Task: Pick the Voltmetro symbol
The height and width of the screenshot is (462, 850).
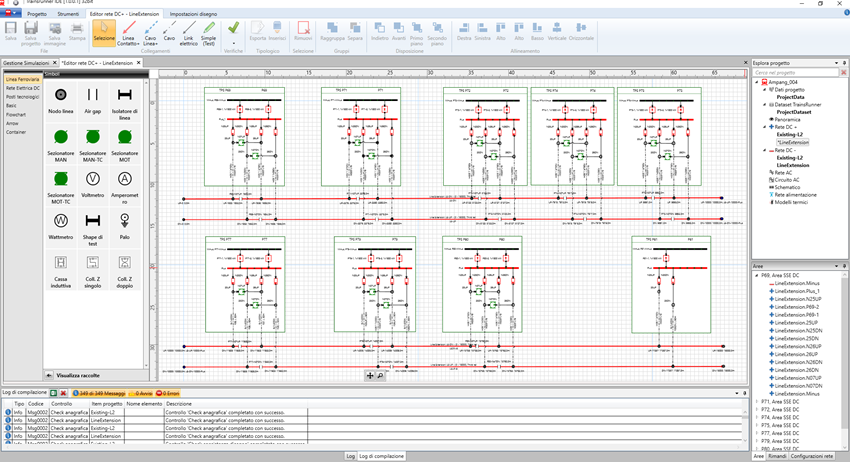Action: pos(93,184)
